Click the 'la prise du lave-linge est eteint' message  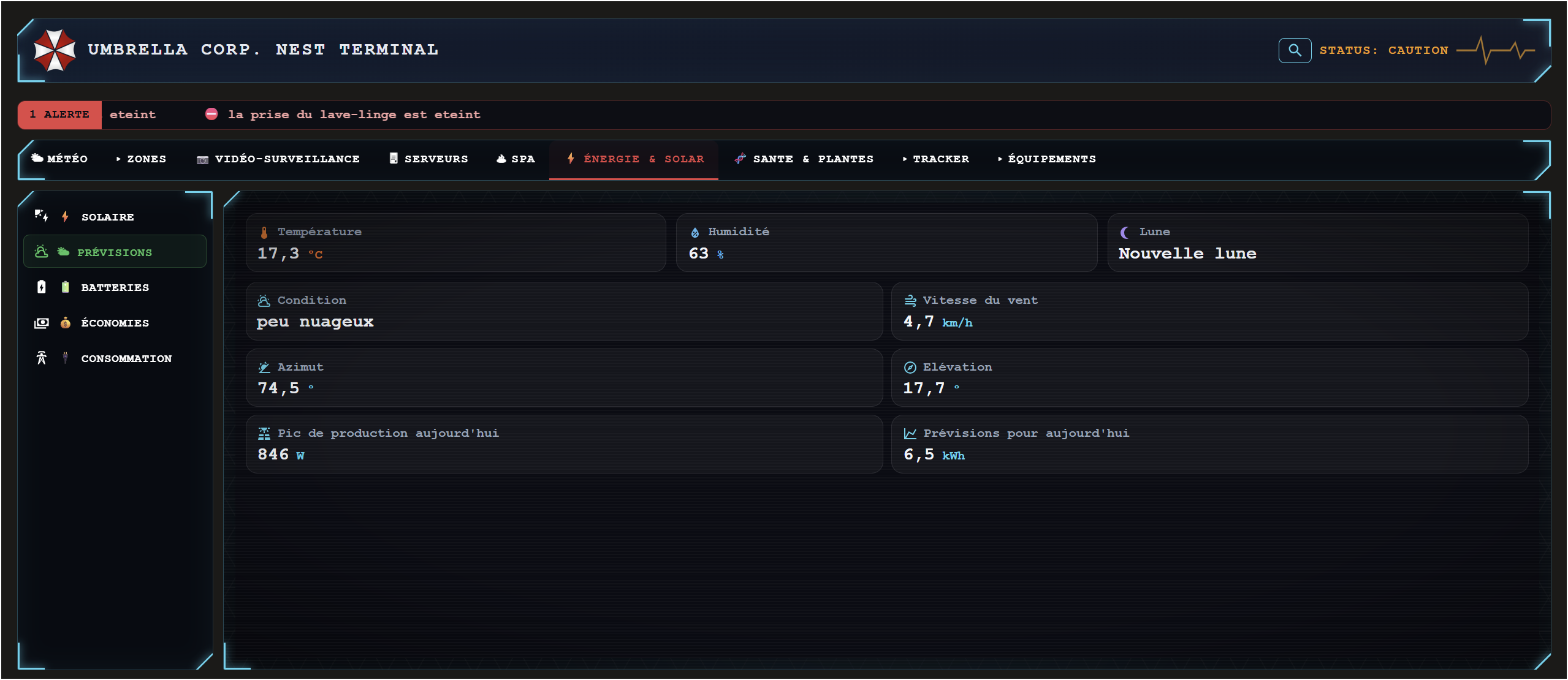tap(354, 115)
